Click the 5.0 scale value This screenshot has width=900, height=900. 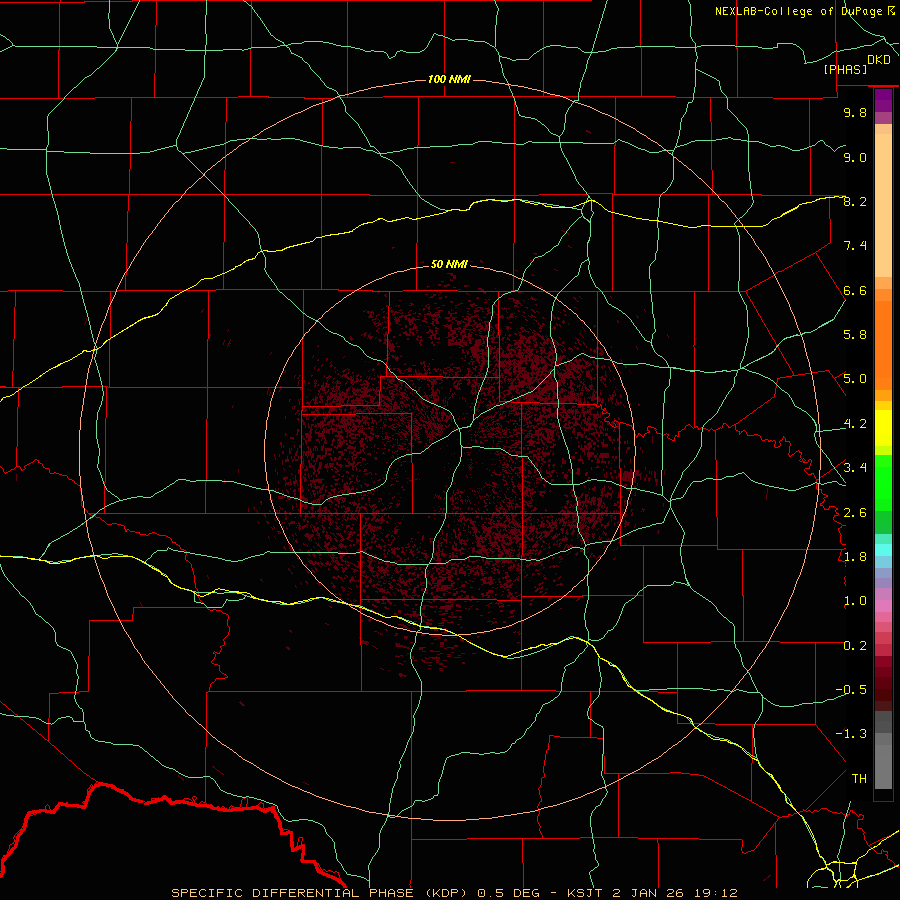click(x=855, y=379)
